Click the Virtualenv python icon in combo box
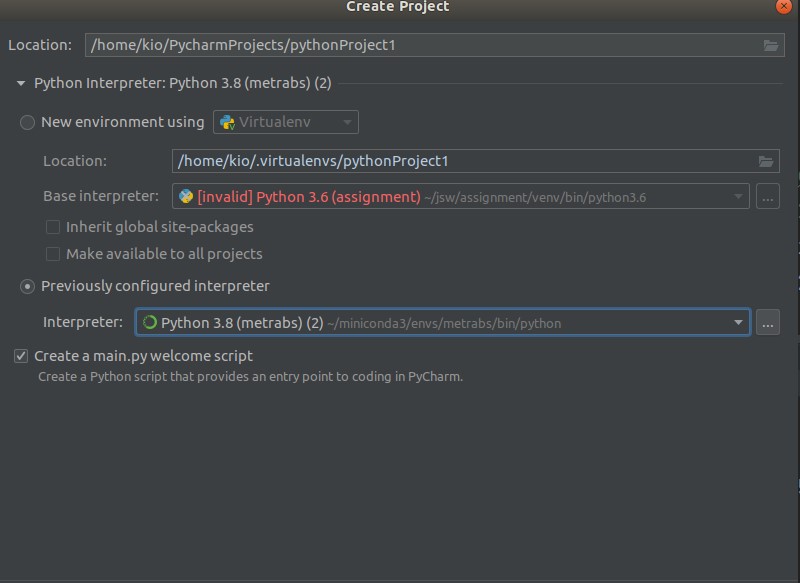This screenshot has height=583, width=800. tap(227, 122)
